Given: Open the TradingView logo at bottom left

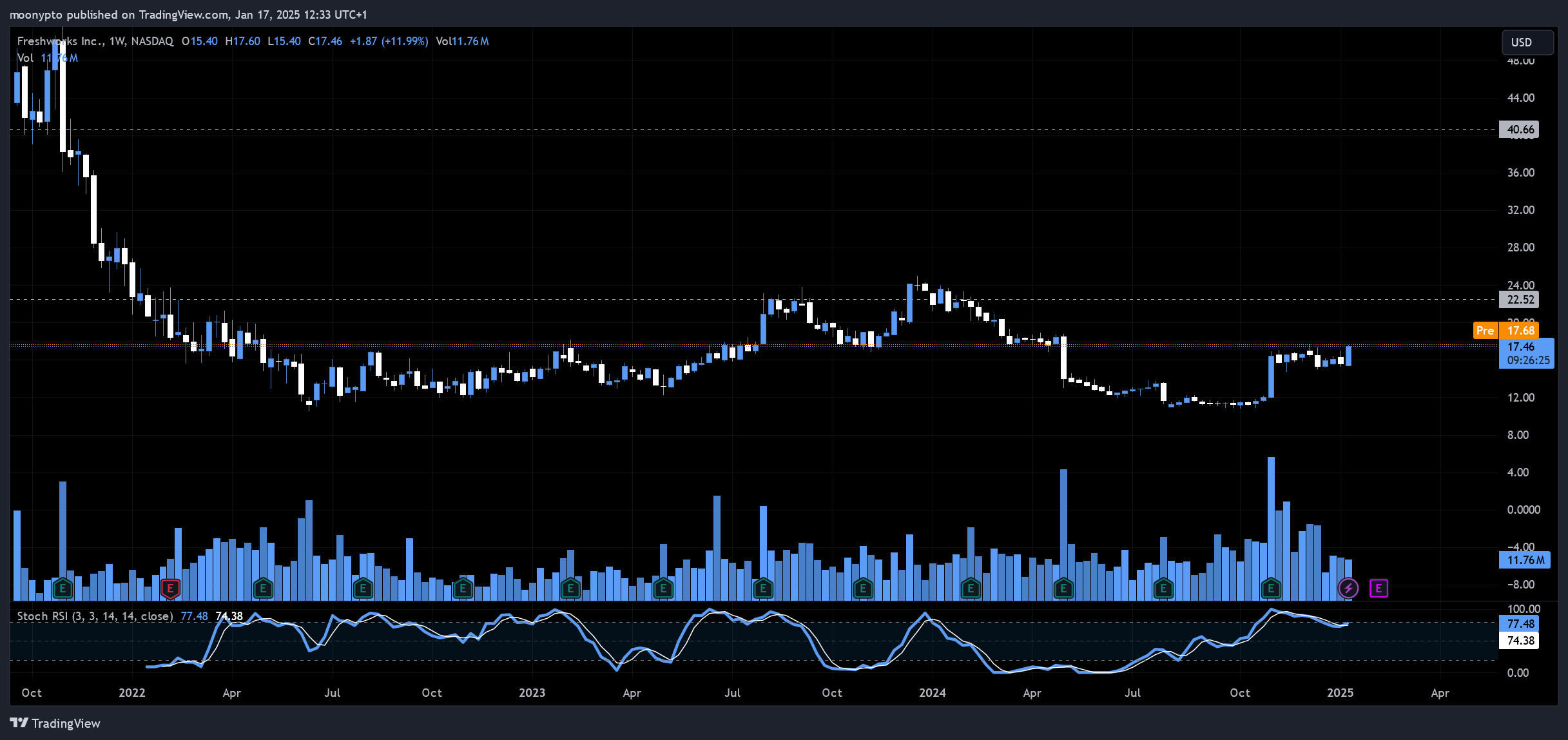Looking at the screenshot, I should (x=55, y=723).
